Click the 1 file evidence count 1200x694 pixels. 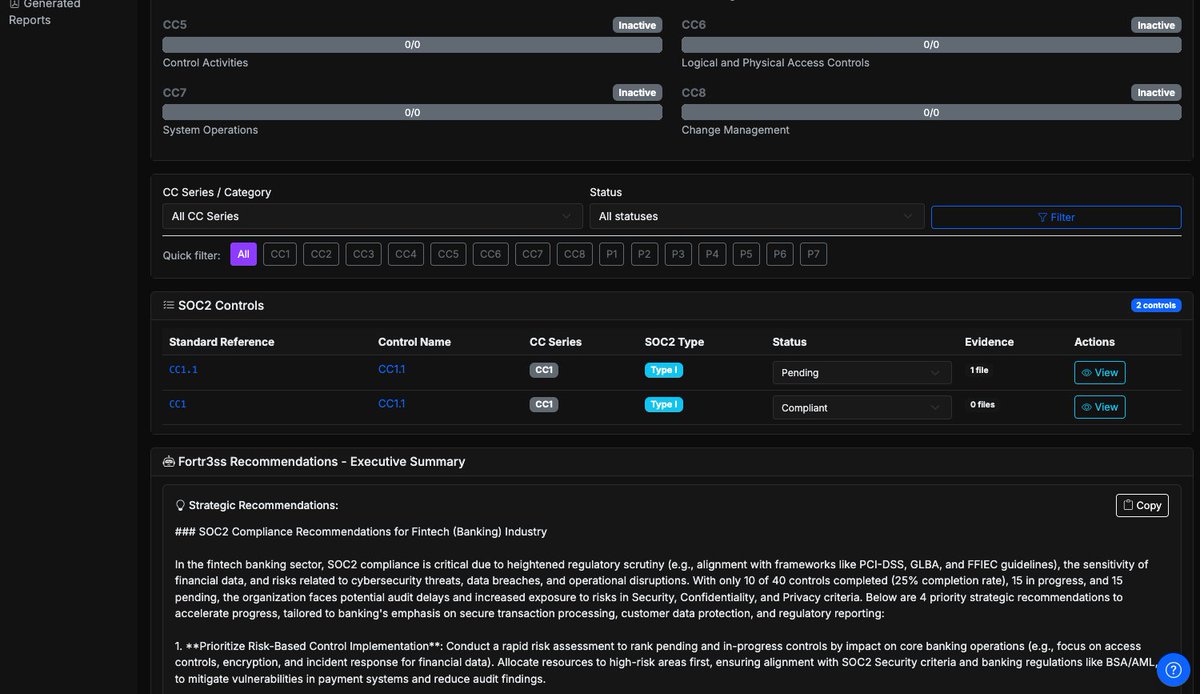pos(979,370)
